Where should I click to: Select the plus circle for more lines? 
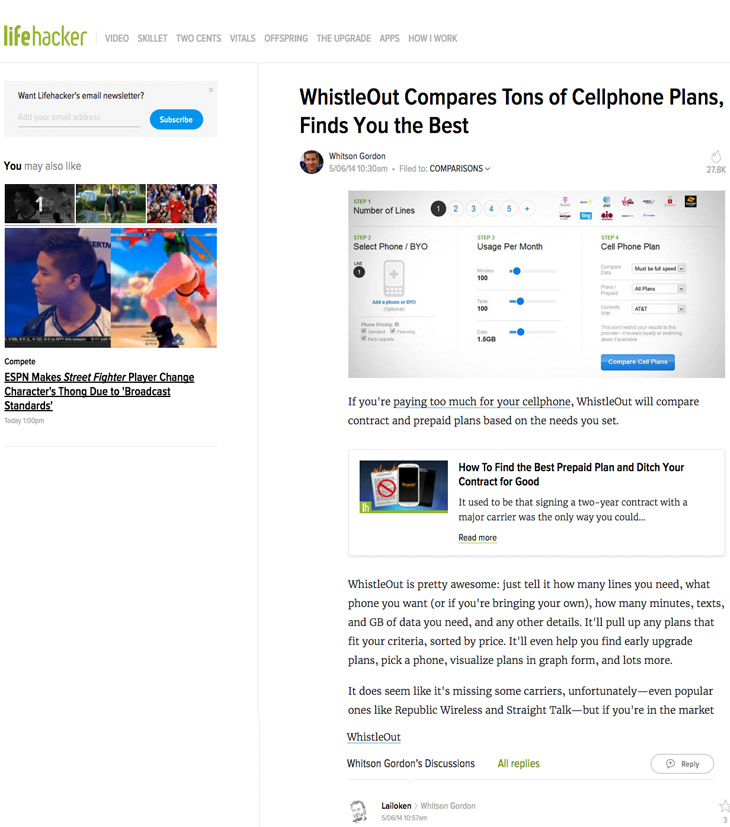(526, 209)
